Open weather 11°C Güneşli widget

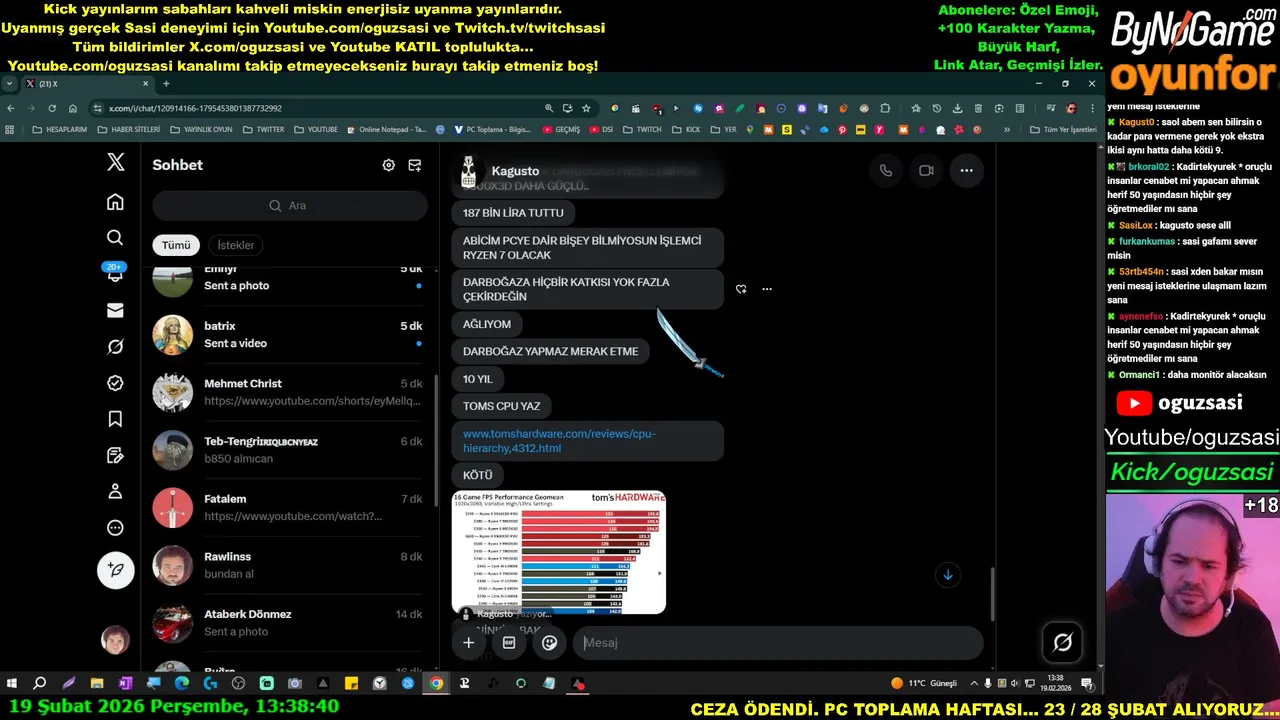[x=924, y=684]
